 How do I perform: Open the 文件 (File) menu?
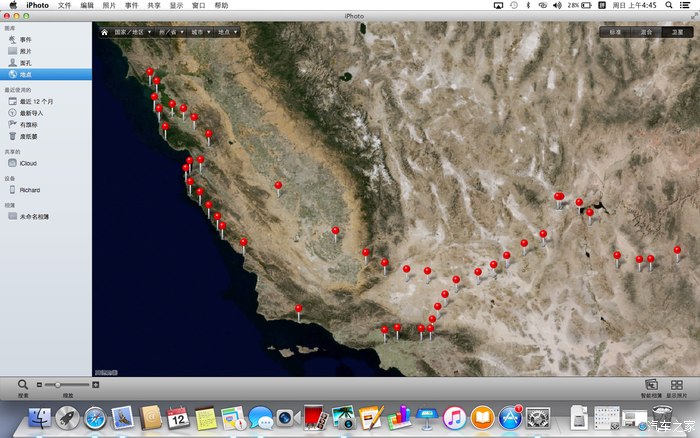(x=64, y=5)
